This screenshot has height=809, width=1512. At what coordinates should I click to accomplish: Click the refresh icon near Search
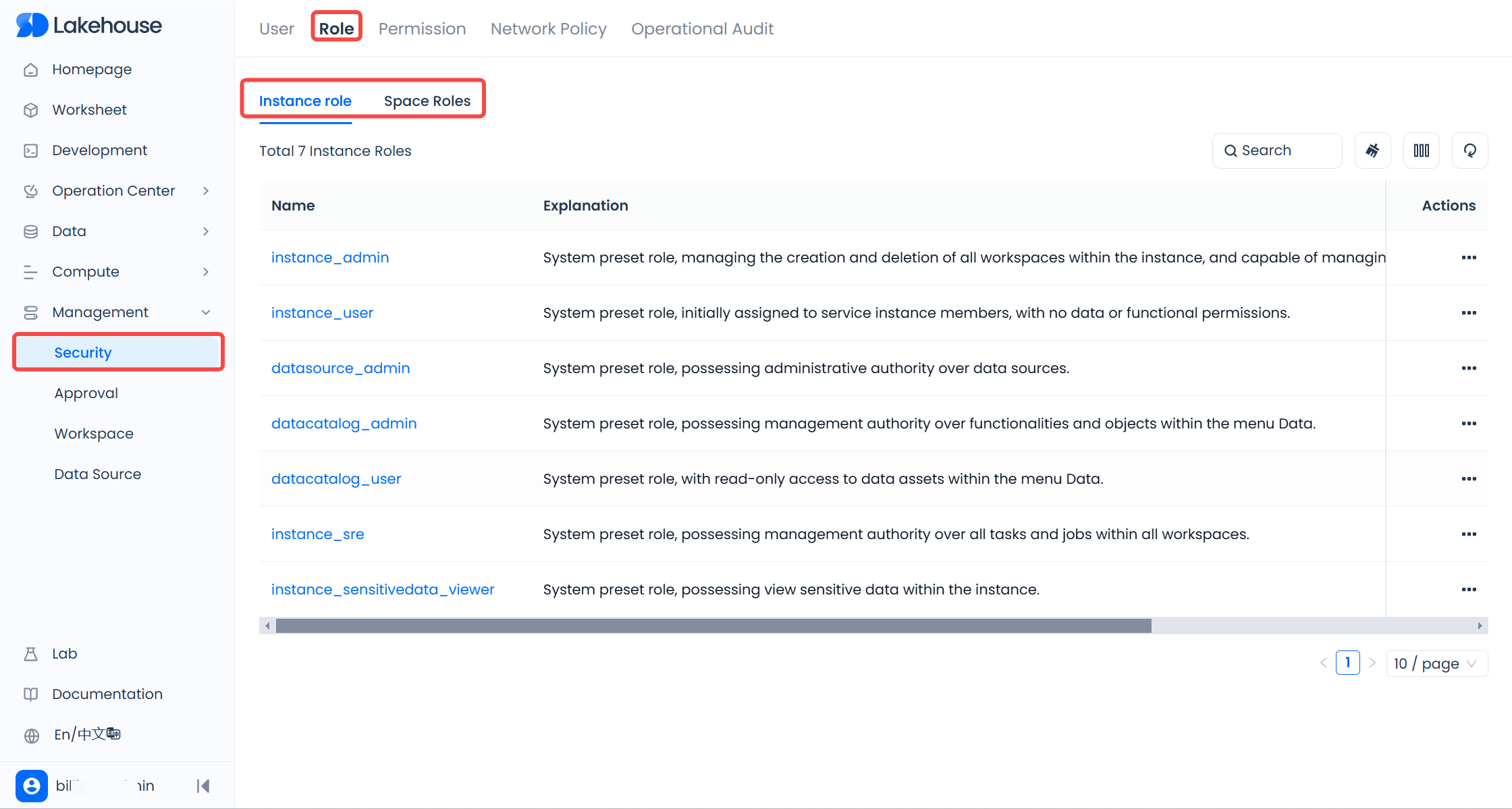pyautogui.click(x=1469, y=150)
